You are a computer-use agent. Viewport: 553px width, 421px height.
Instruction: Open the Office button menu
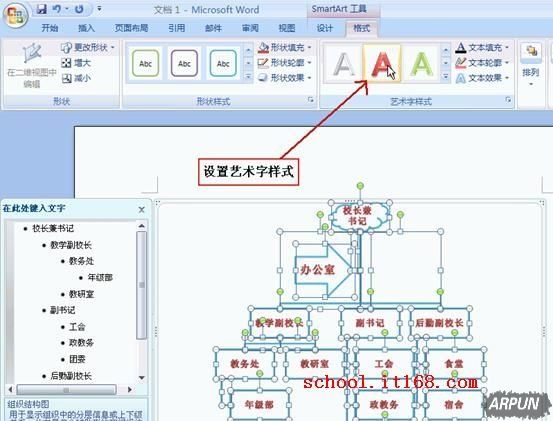tap(15, 16)
